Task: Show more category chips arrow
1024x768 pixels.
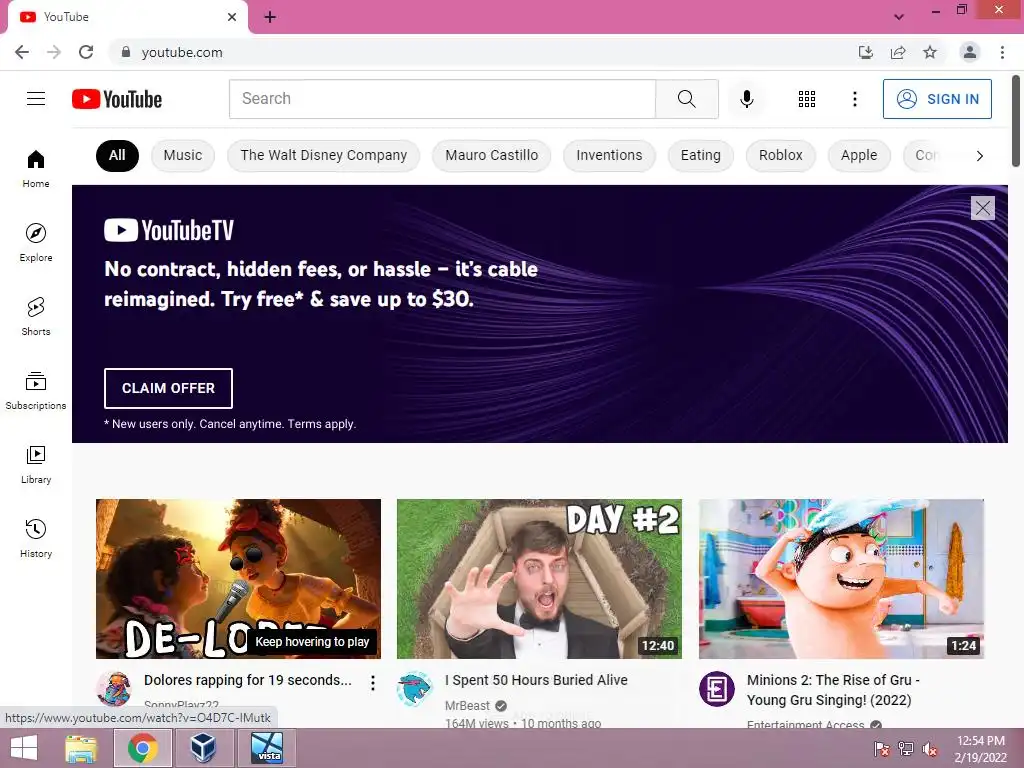Action: point(979,156)
